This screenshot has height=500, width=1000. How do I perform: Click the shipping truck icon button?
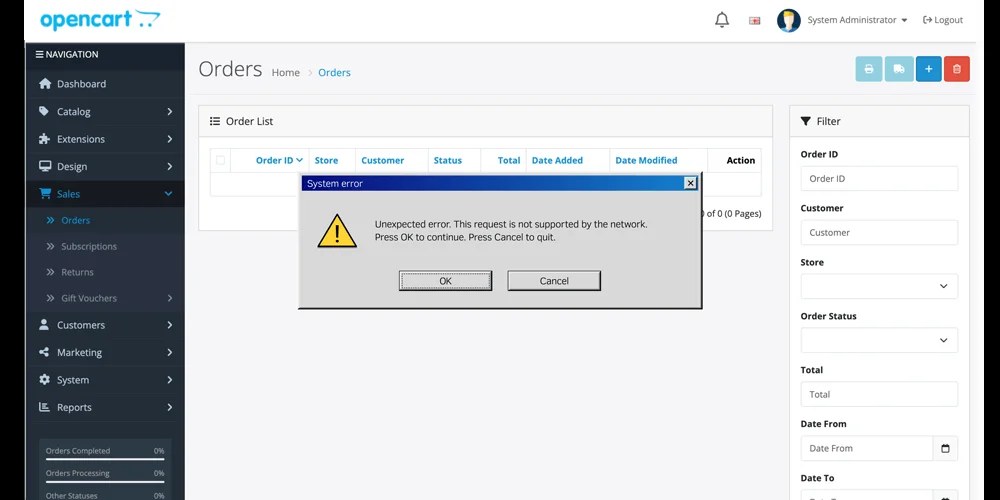899,69
